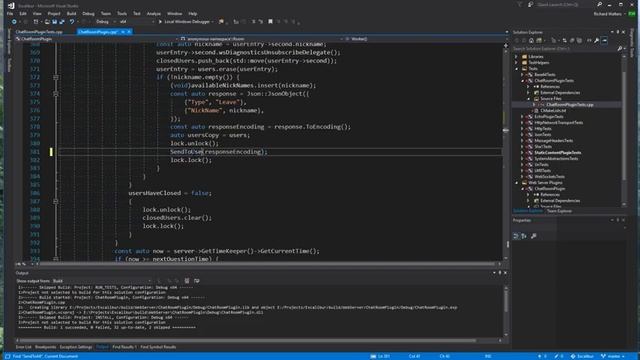Screen dimensions: 640x360
Task: Click the Find in Files toolbar icon
Action: click(x=221, y=22)
